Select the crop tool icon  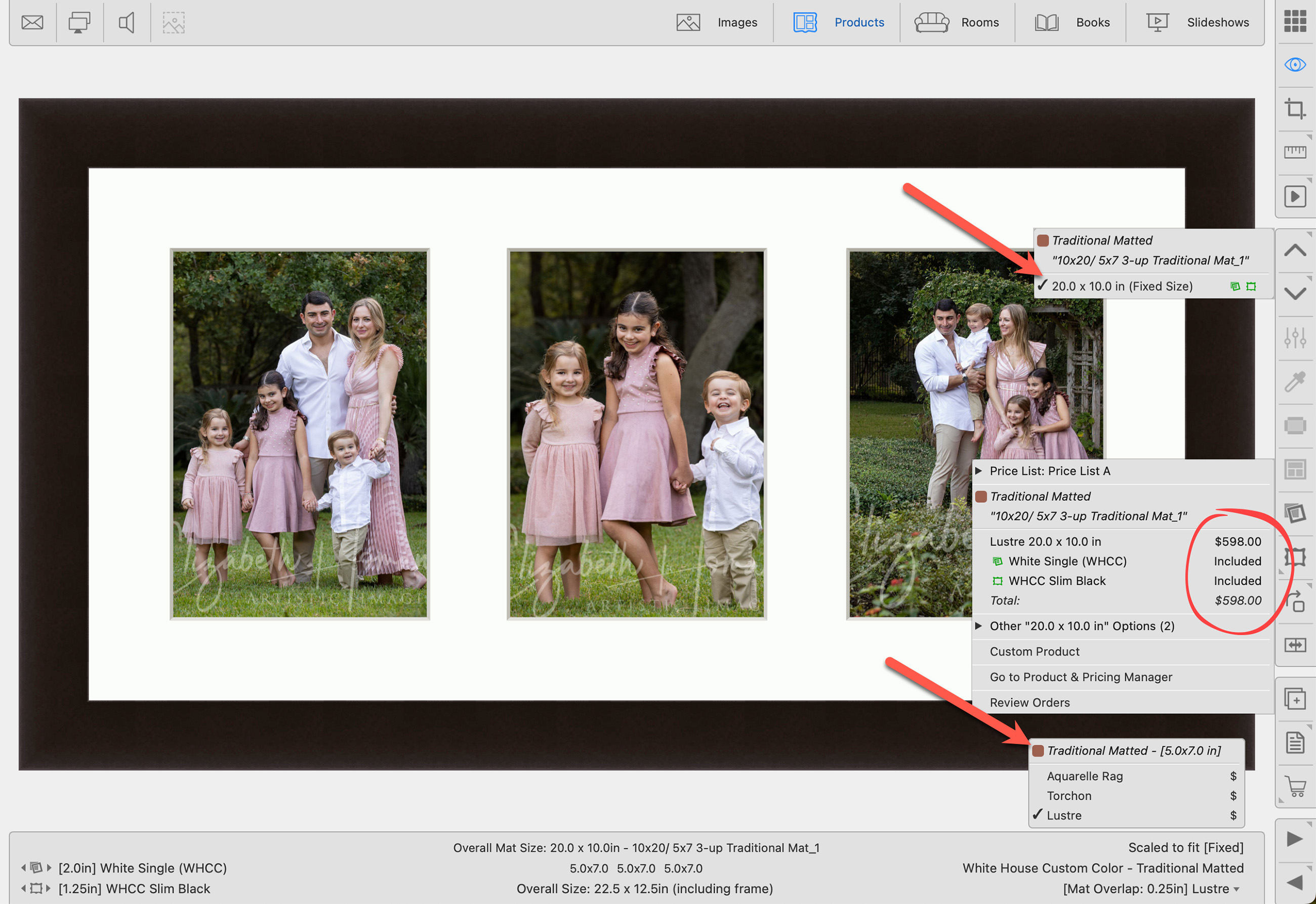pos(1294,108)
